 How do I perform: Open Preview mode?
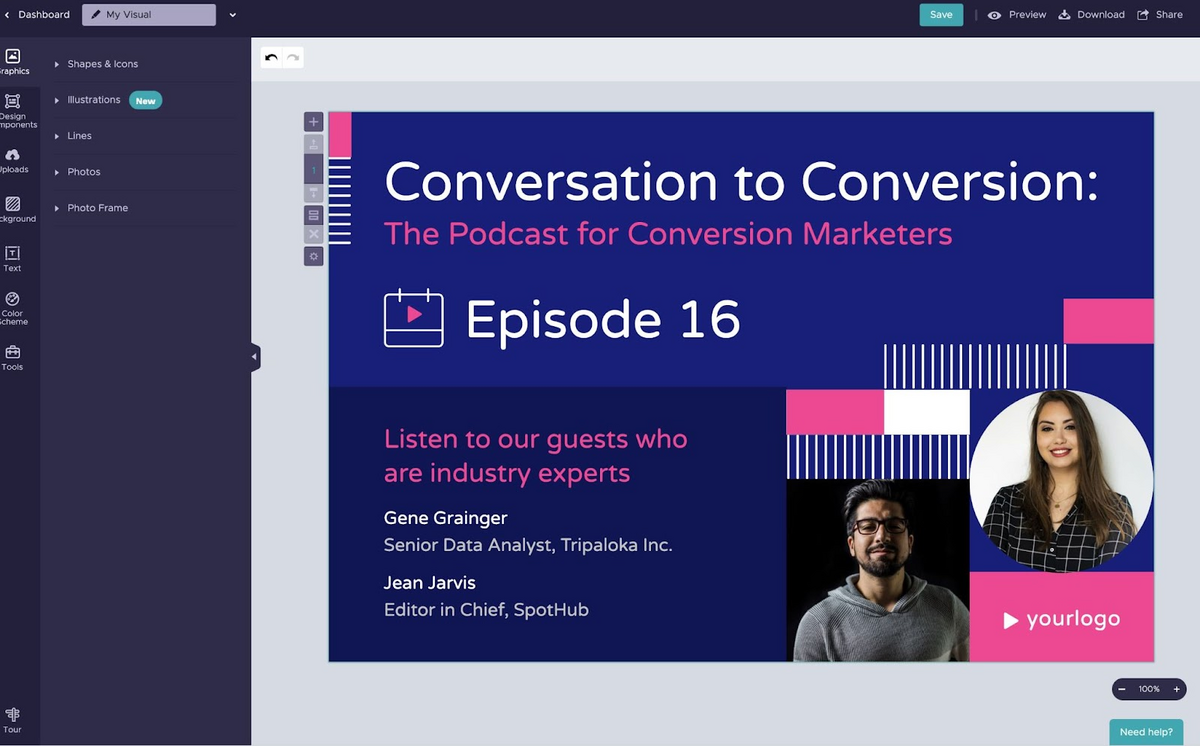pyautogui.click(x=1017, y=15)
